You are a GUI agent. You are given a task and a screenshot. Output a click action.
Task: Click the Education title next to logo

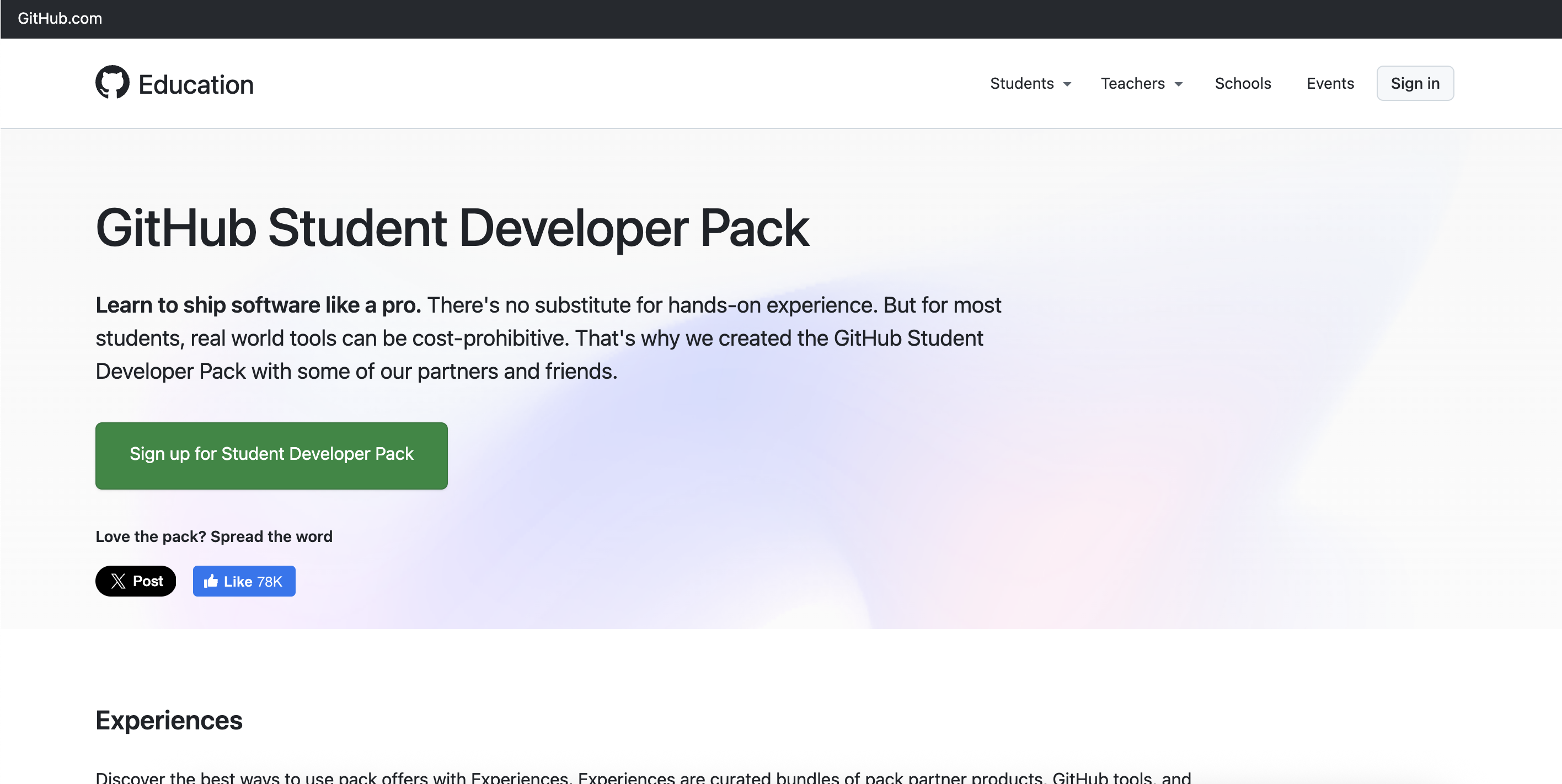click(x=196, y=84)
